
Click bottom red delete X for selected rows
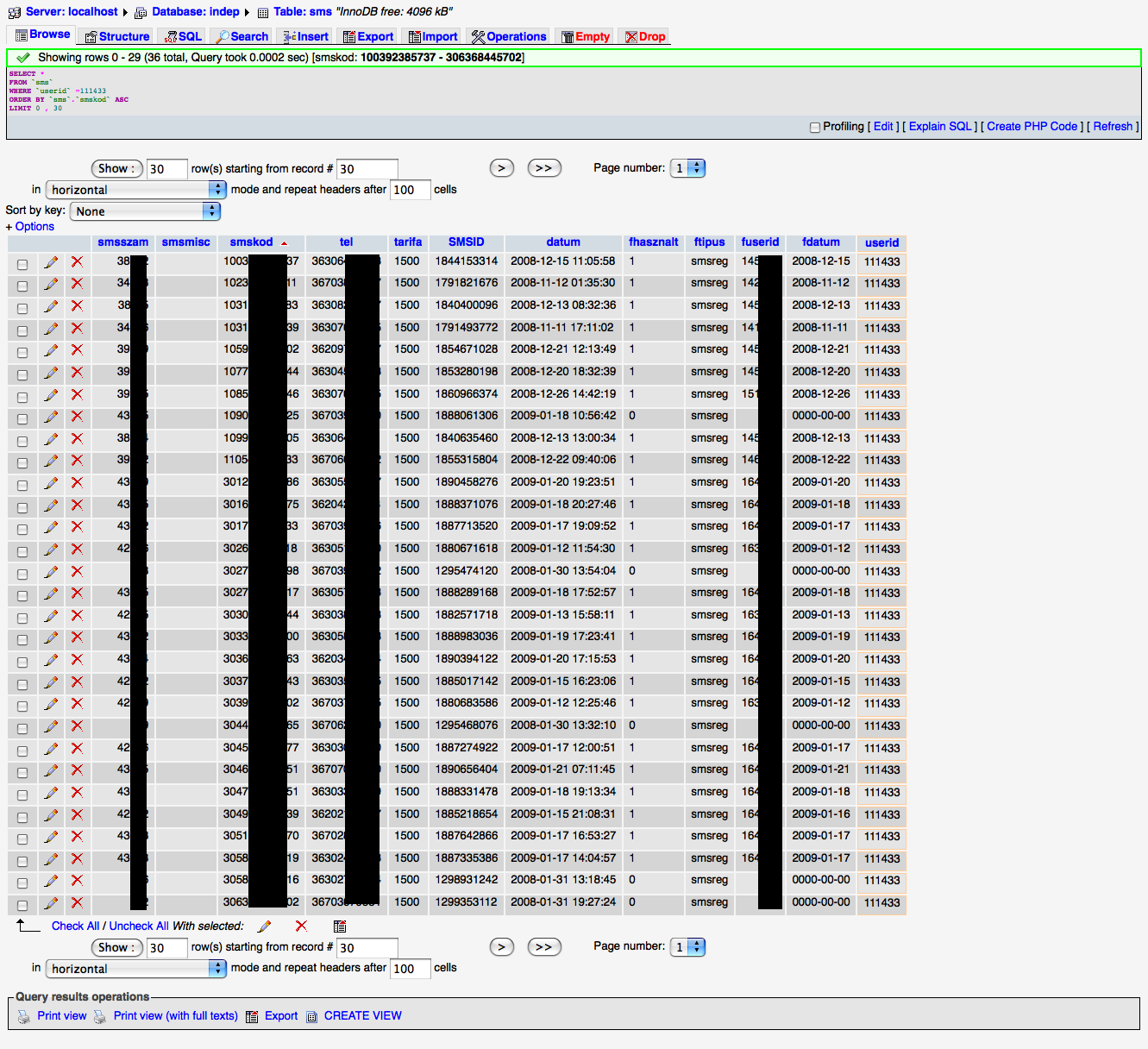pos(301,926)
